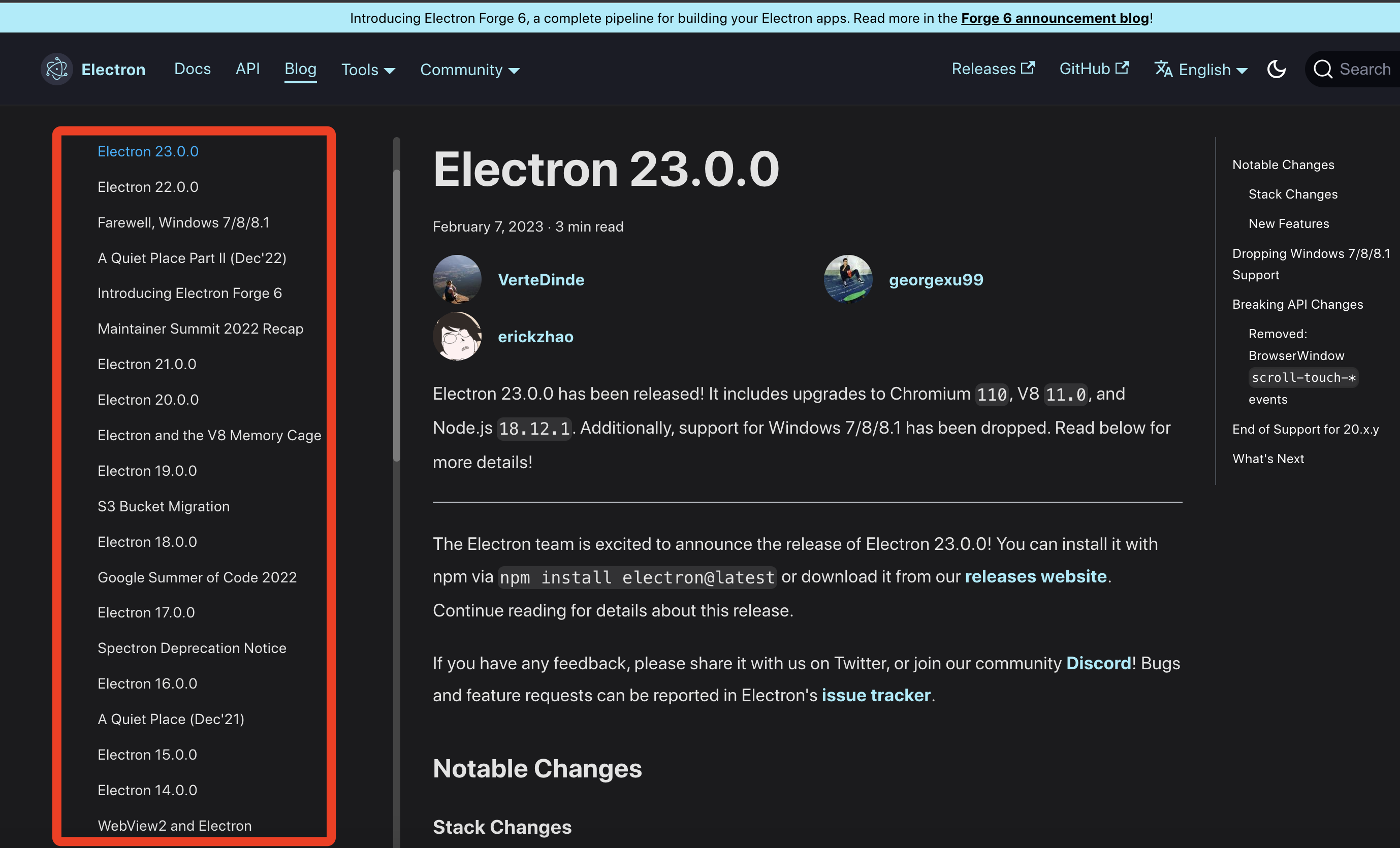
Task: Click the translate icon beside English
Action: point(1163,69)
